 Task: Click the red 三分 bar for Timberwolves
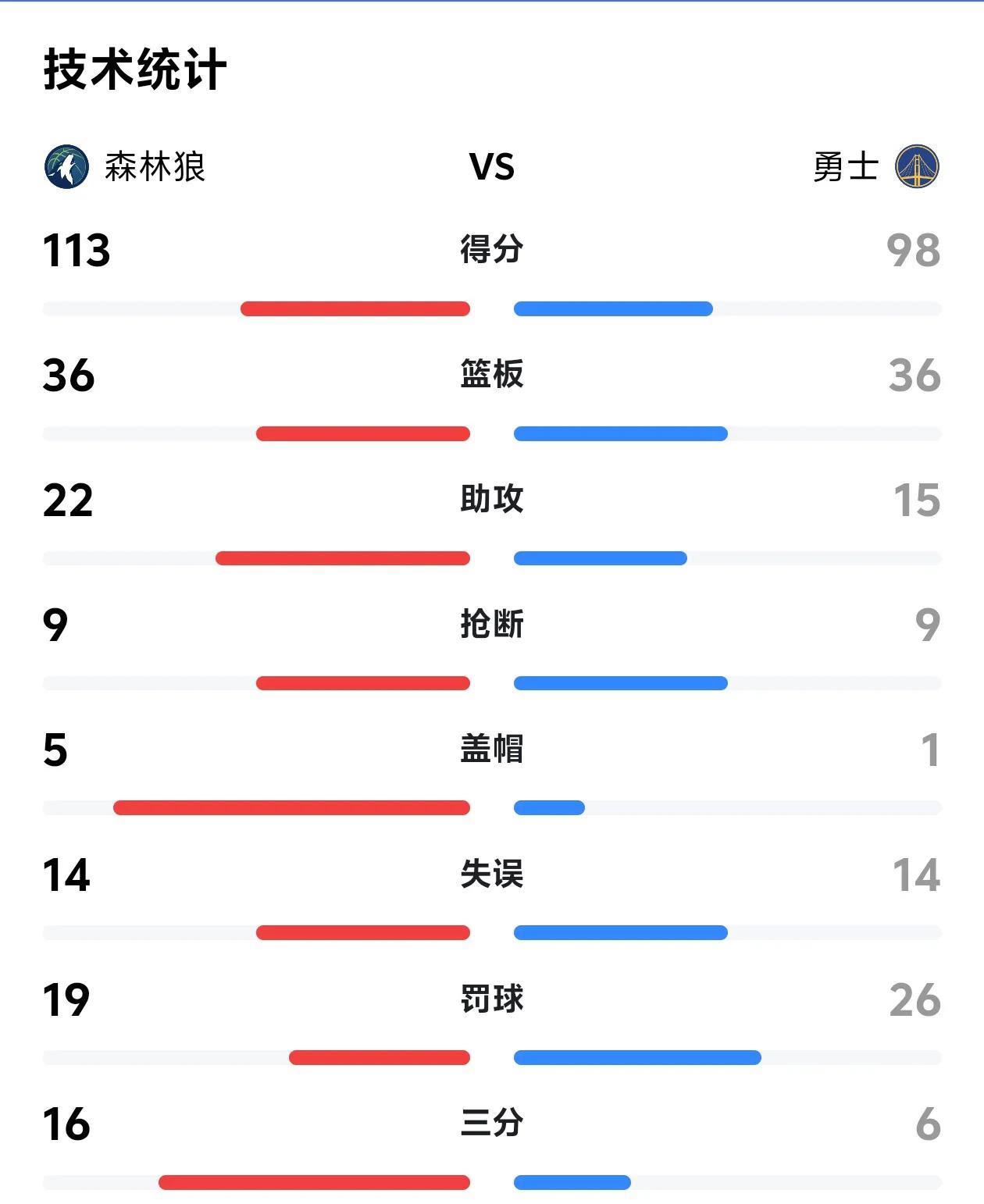(314, 1183)
